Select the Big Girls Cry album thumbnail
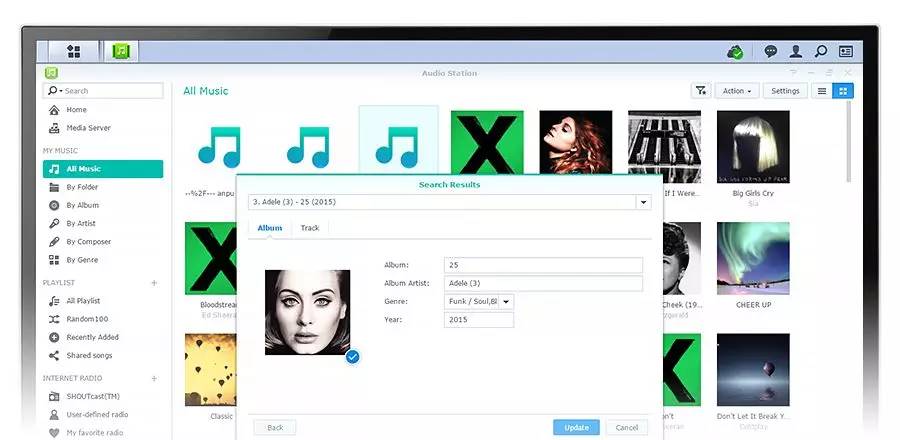The width and height of the screenshot is (900, 440). [x=753, y=147]
